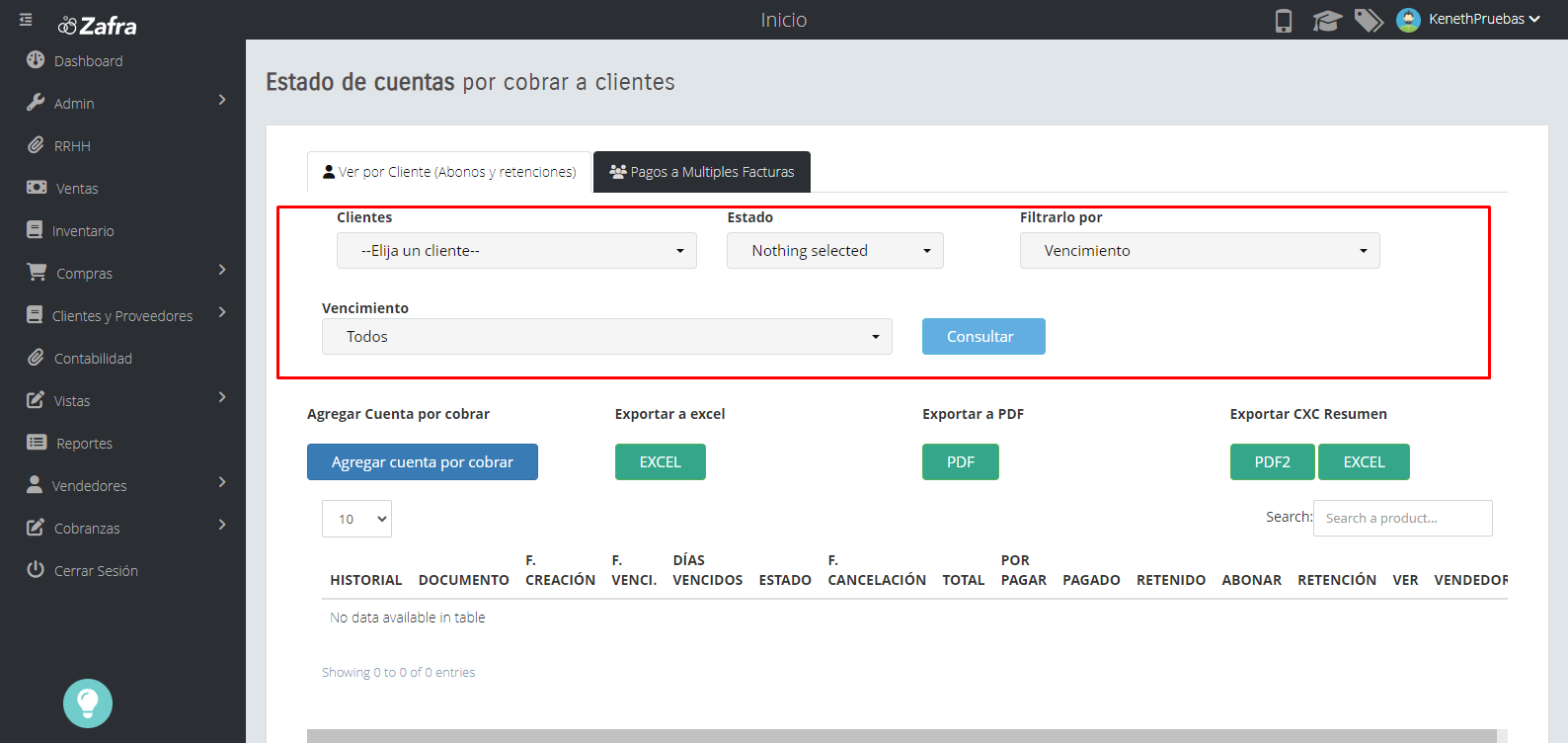
Task: Expand the Vendedores submenu chevron
Action: pos(222,482)
